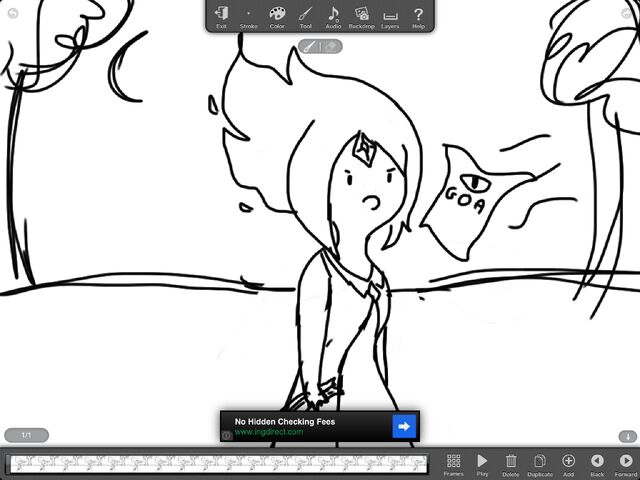Open the Help menu
This screenshot has width=640, height=480.
point(418,17)
